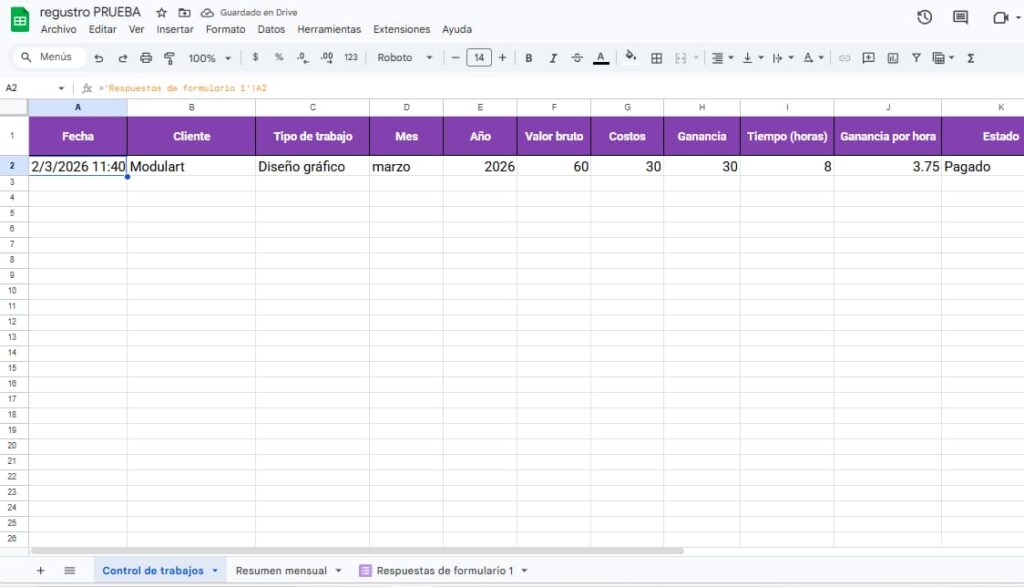1024x587 pixels.
Task: Open the Roboto font dropdown
Action: (404, 58)
